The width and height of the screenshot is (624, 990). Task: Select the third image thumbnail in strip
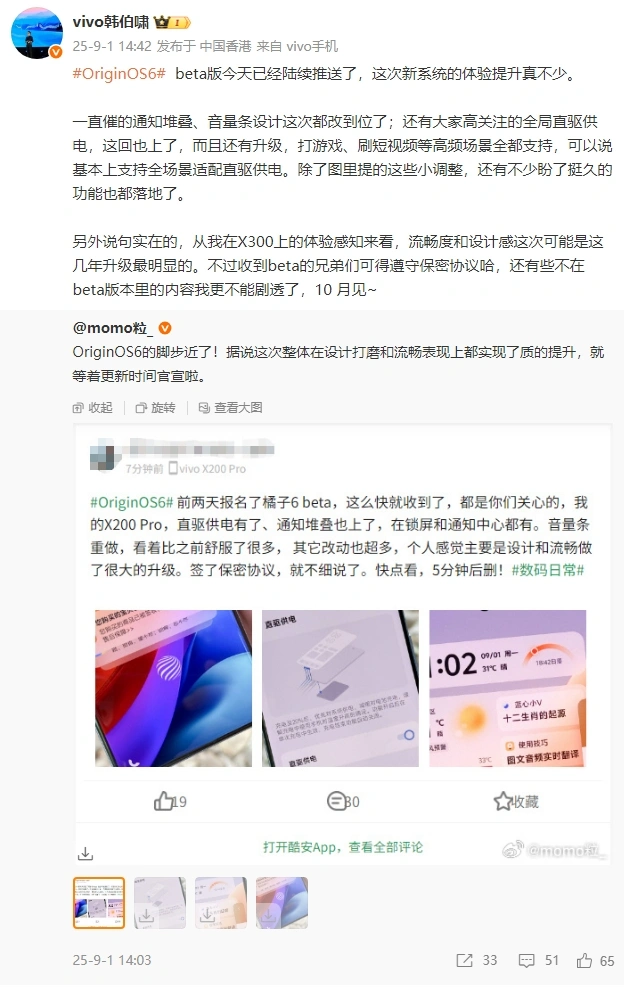click(220, 903)
